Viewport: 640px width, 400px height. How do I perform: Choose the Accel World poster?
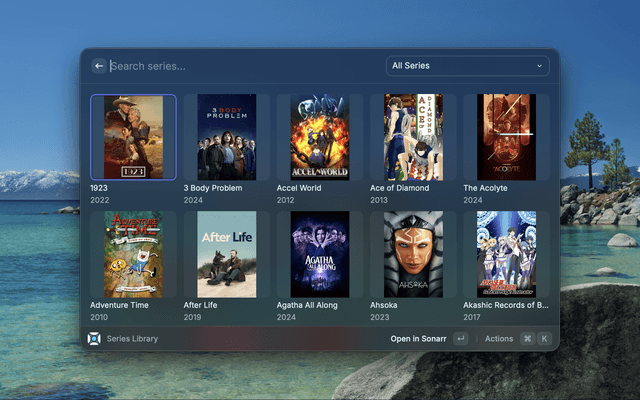click(320, 137)
